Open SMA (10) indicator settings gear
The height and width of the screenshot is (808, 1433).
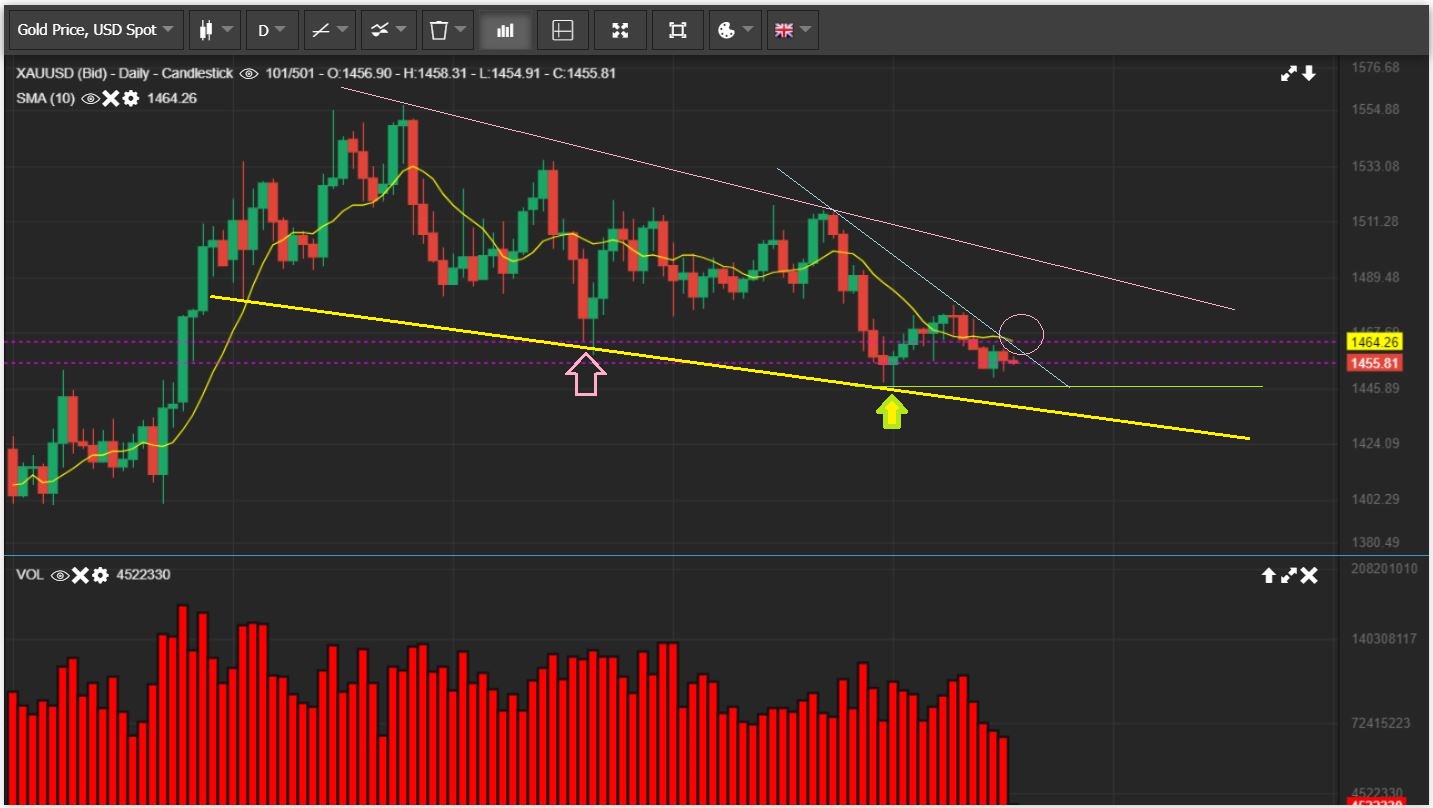pos(130,98)
